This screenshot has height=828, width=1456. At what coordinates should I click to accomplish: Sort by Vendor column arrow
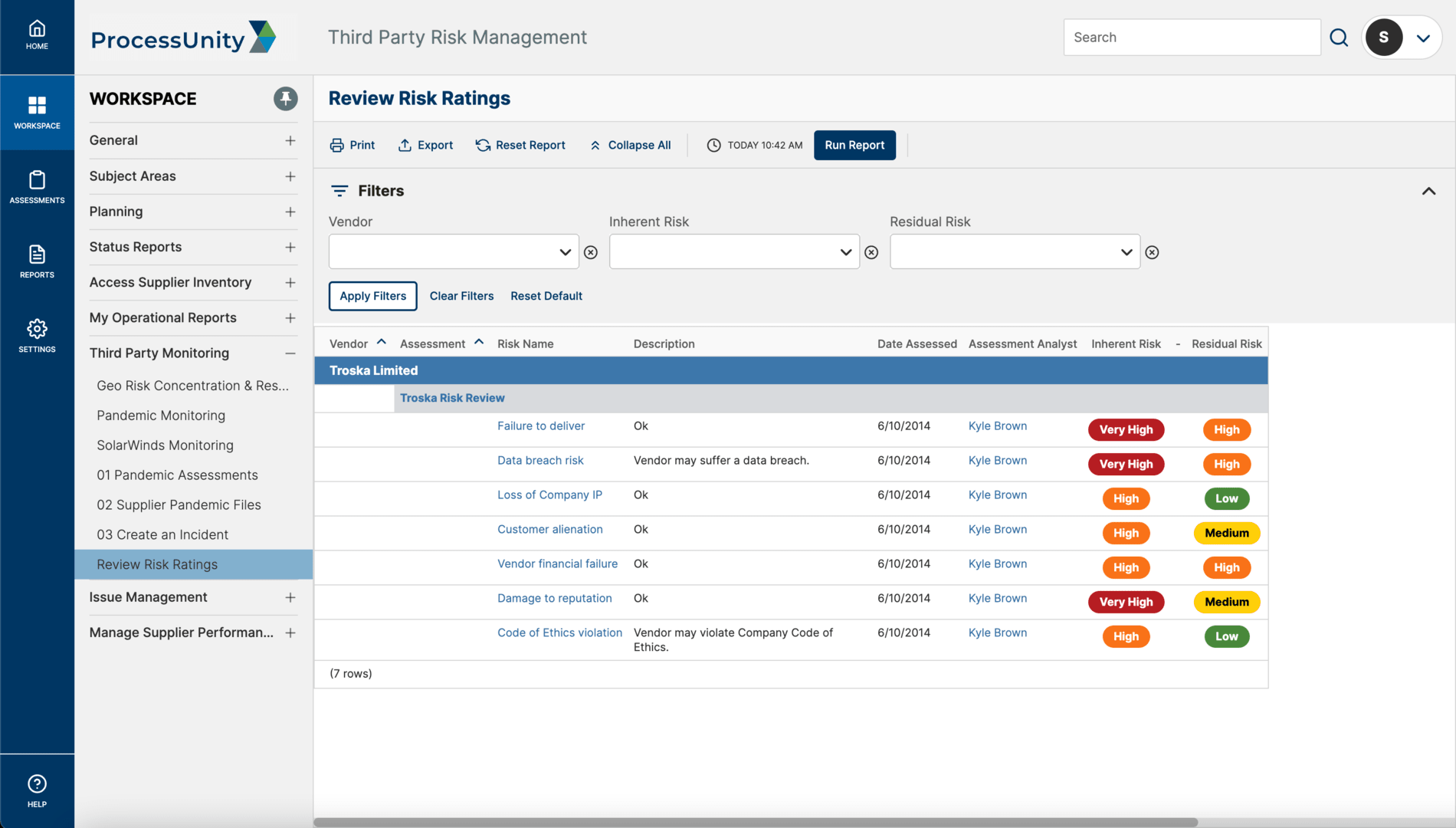381,342
